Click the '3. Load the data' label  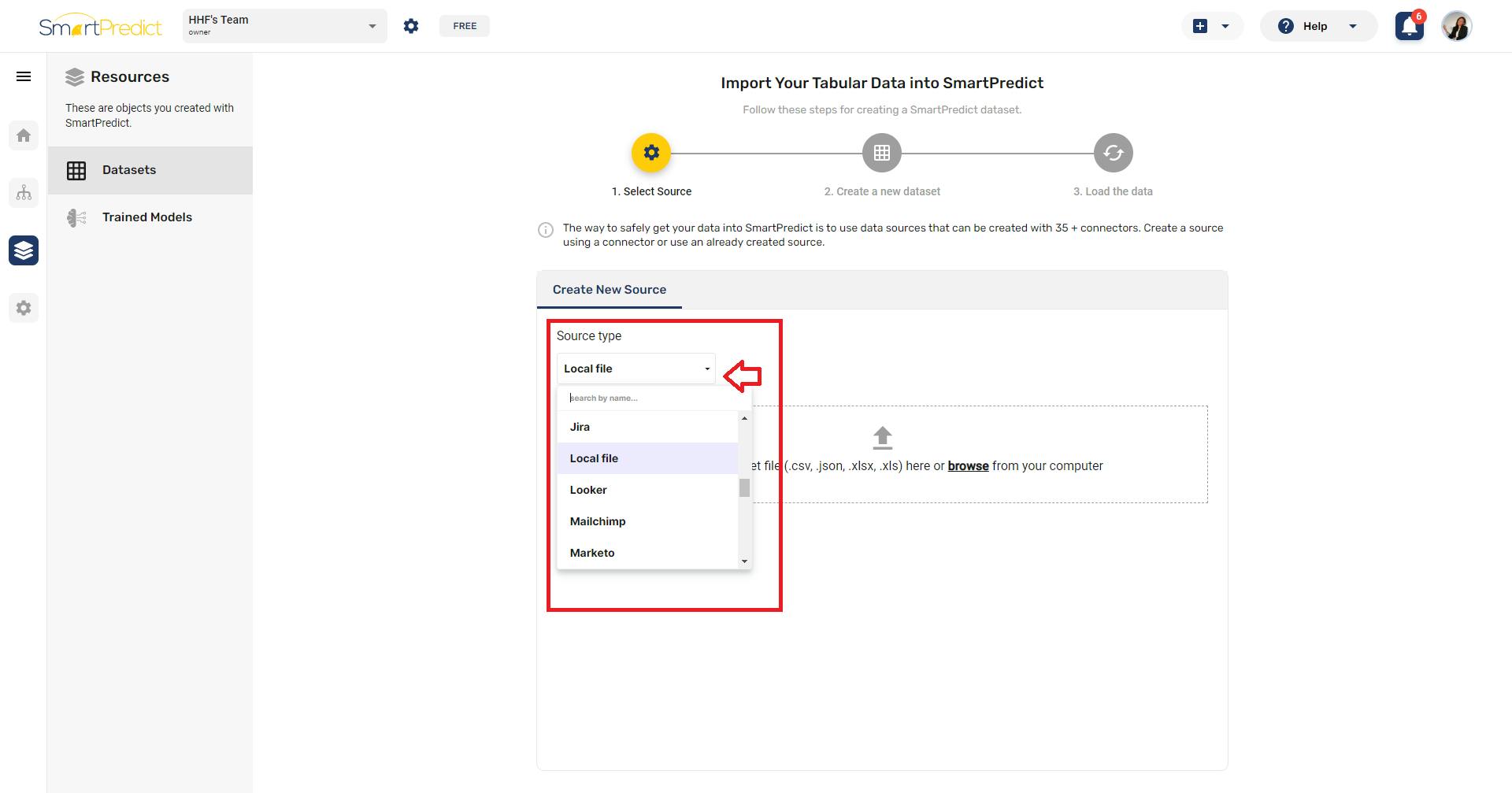(x=1113, y=191)
